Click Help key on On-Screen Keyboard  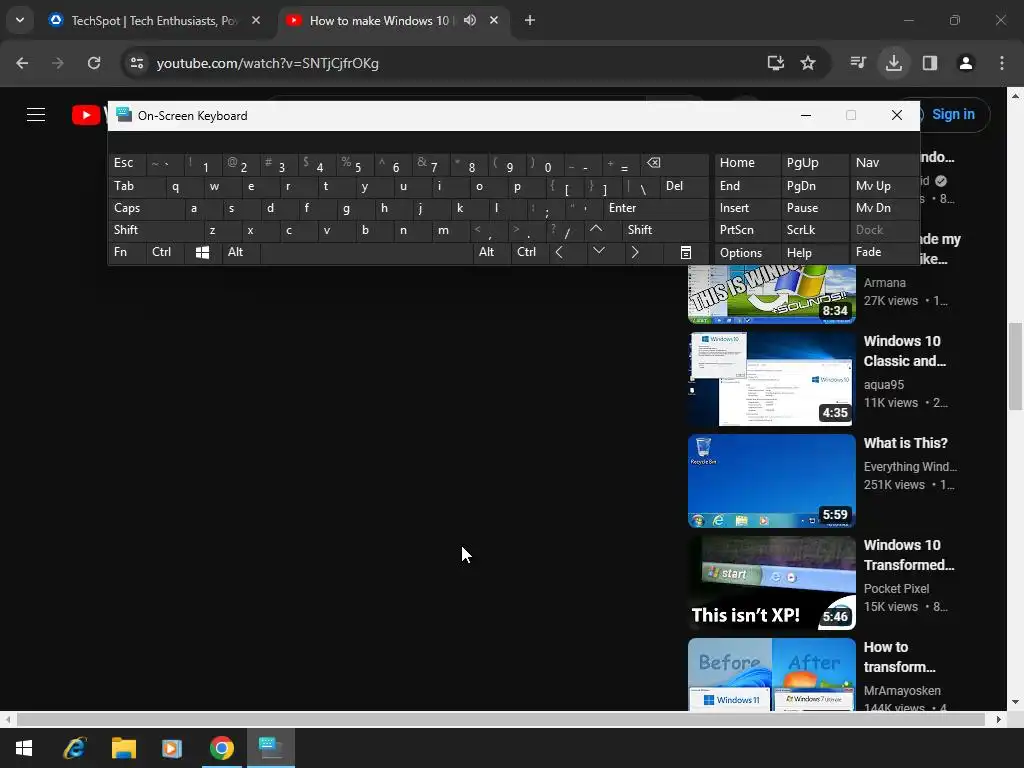[815, 253]
